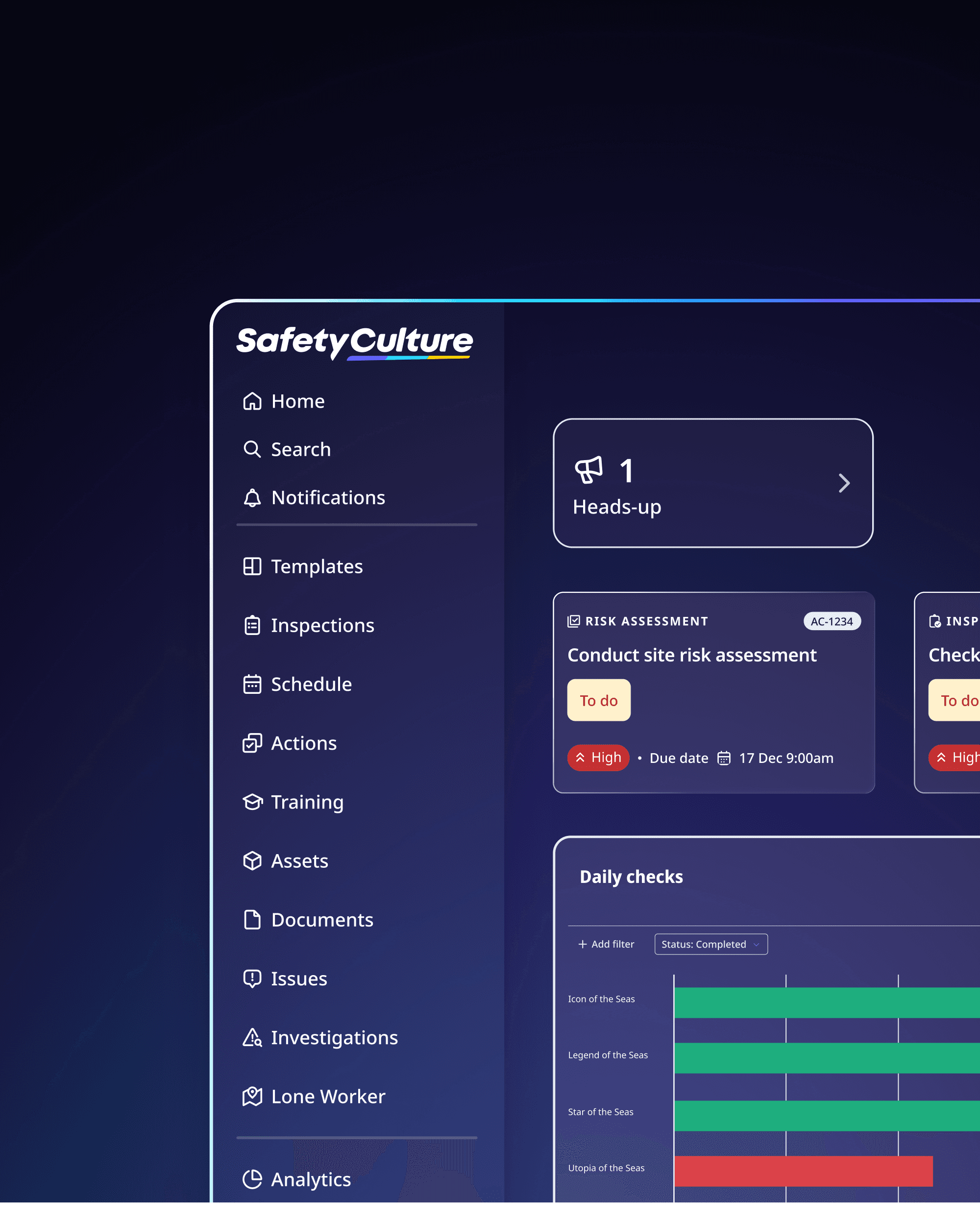The height and width of the screenshot is (1225, 980).
Task: Click the Add filter button
Action: 606,944
